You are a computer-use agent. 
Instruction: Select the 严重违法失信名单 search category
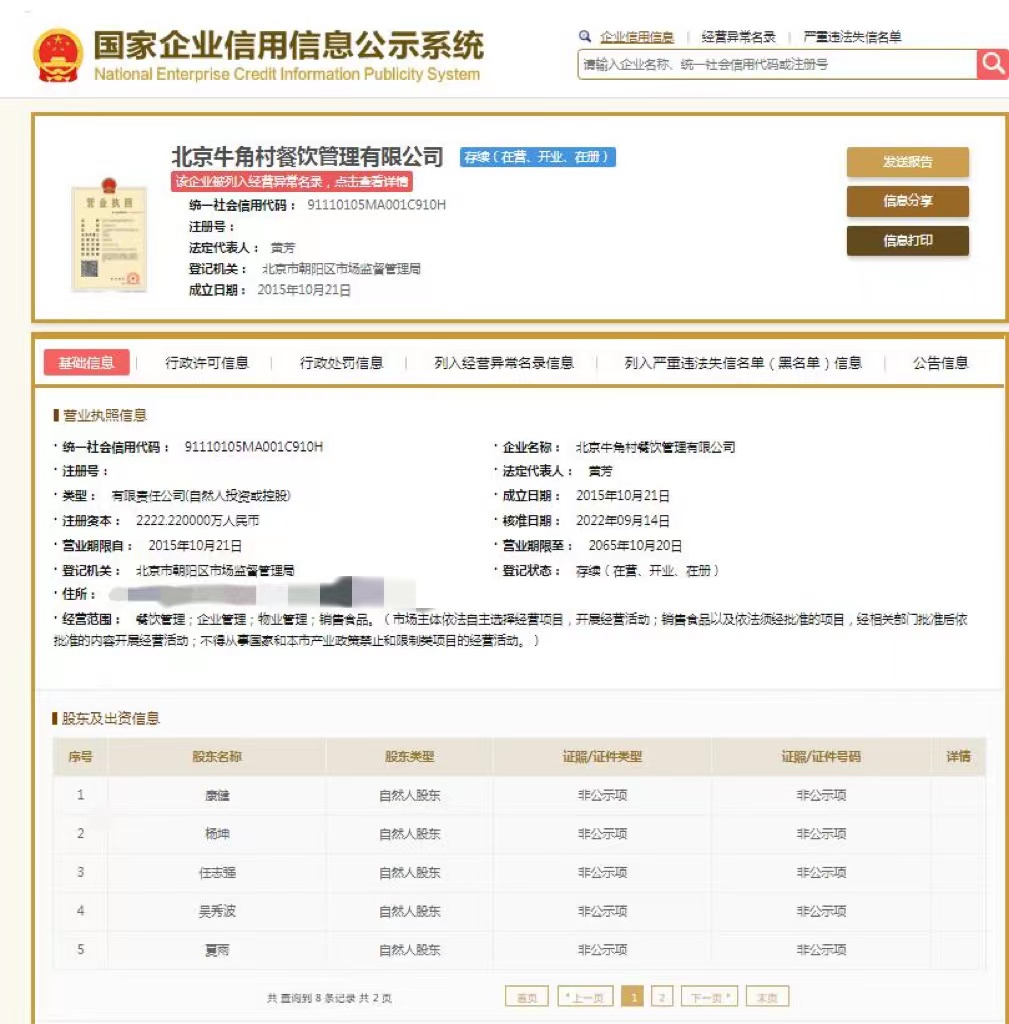[x=852, y=37]
